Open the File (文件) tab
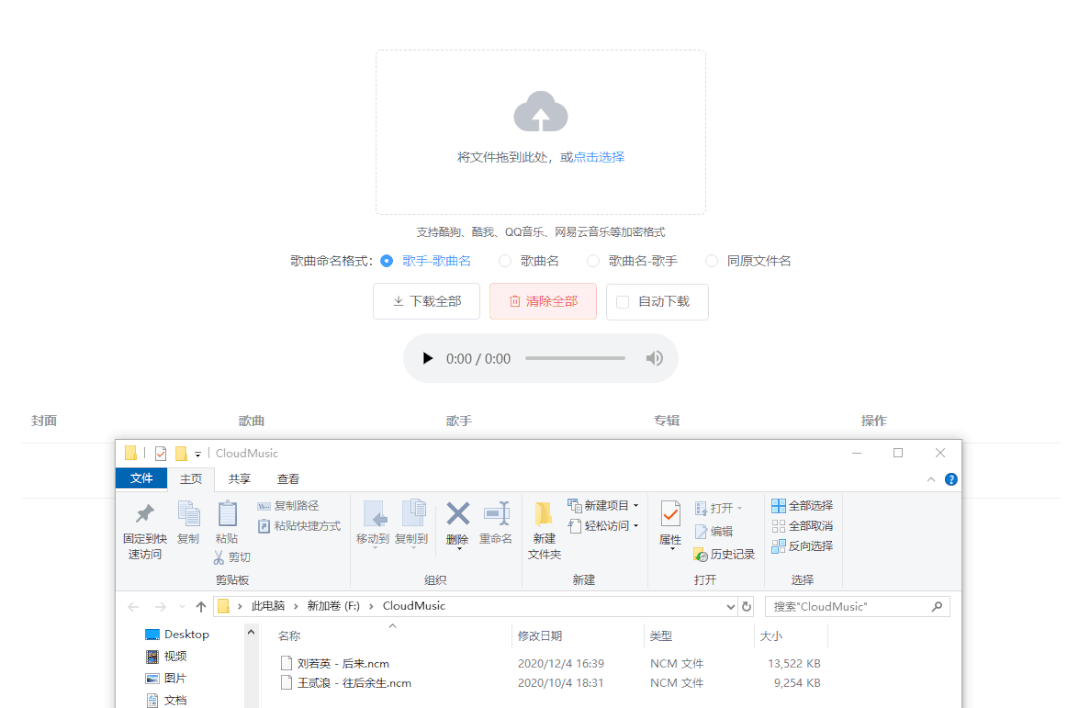The height and width of the screenshot is (708, 1079). 141,478
